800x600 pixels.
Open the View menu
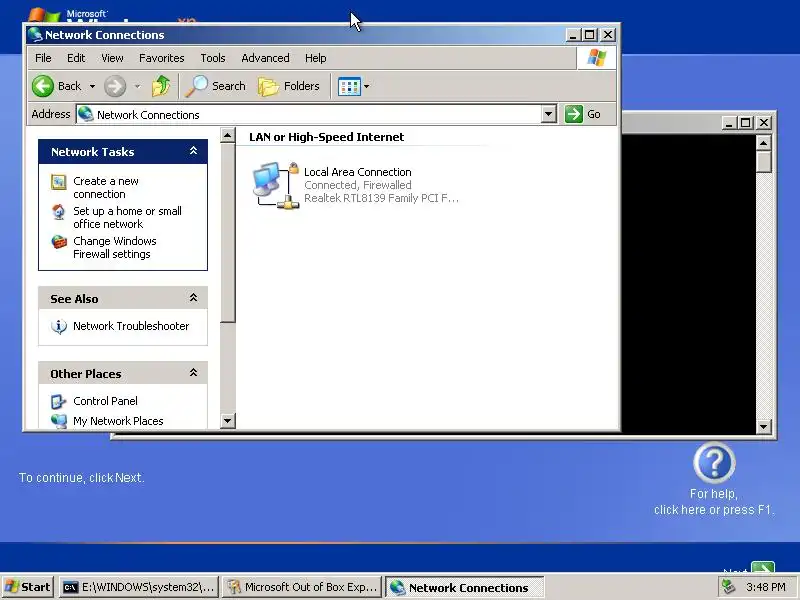112,58
